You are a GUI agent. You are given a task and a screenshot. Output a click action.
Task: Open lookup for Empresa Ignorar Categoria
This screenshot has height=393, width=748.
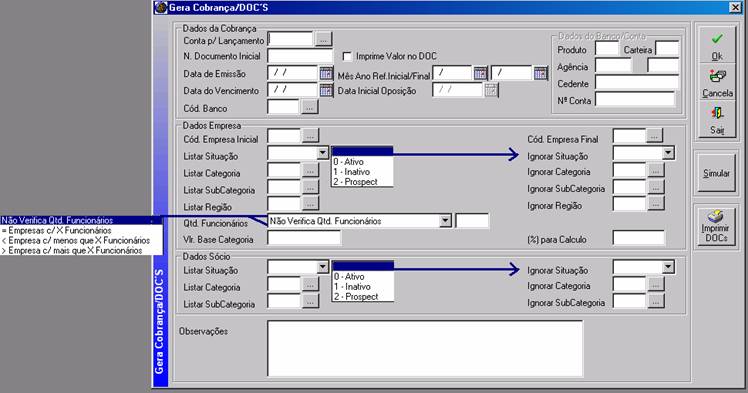(x=656, y=170)
